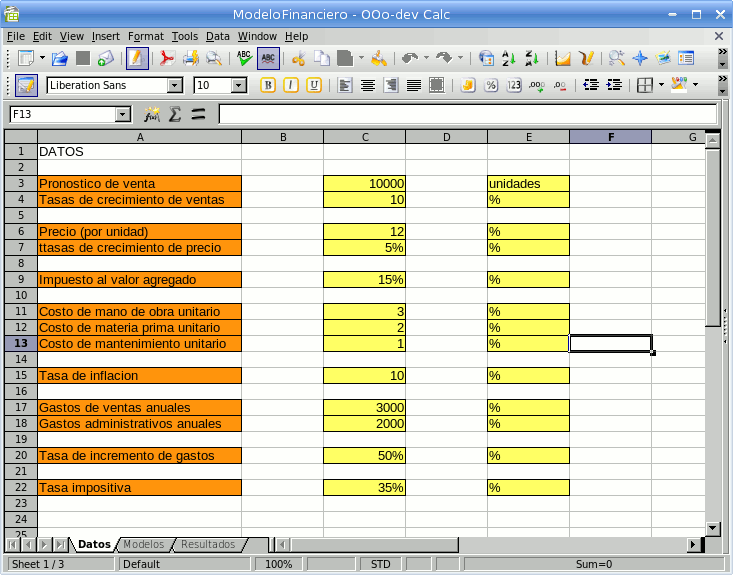This screenshot has width=733, height=575.
Task: Open the Gallery
Action: [663, 58]
